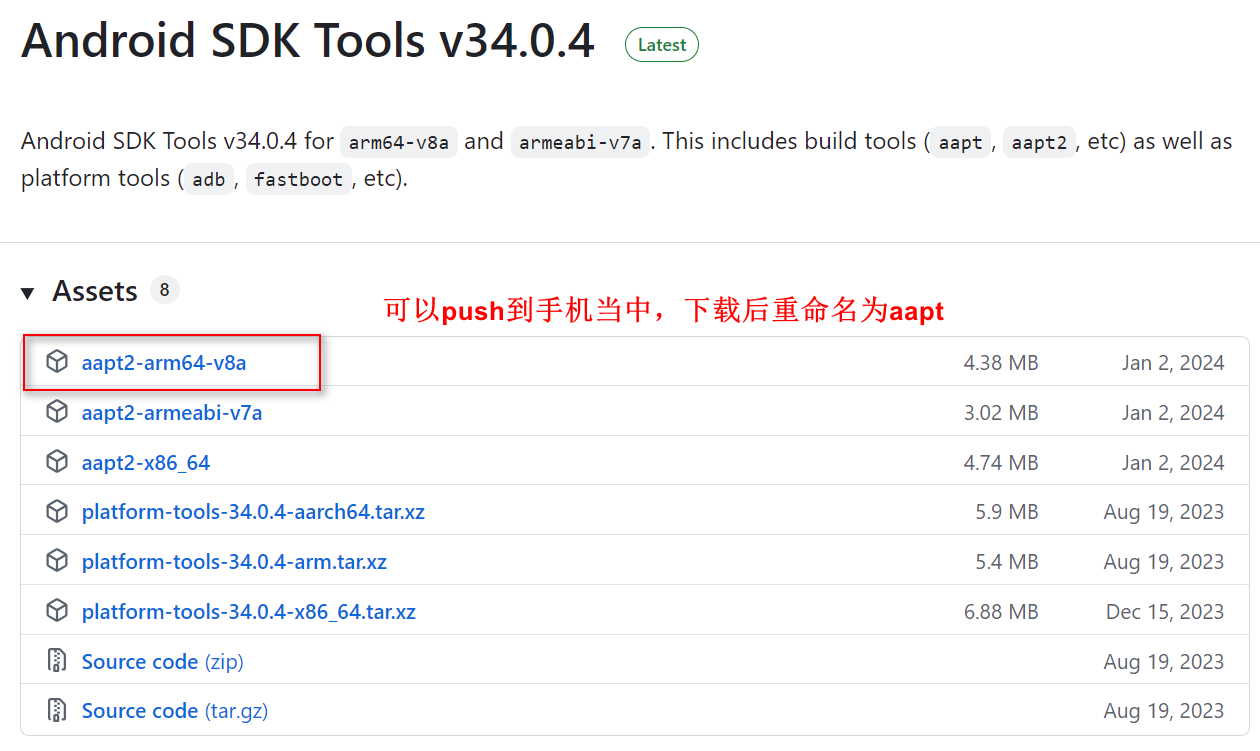The width and height of the screenshot is (1260, 751).
Task: Download aapt2-armeabi-v7a asset
Action: tap(172, 412)
